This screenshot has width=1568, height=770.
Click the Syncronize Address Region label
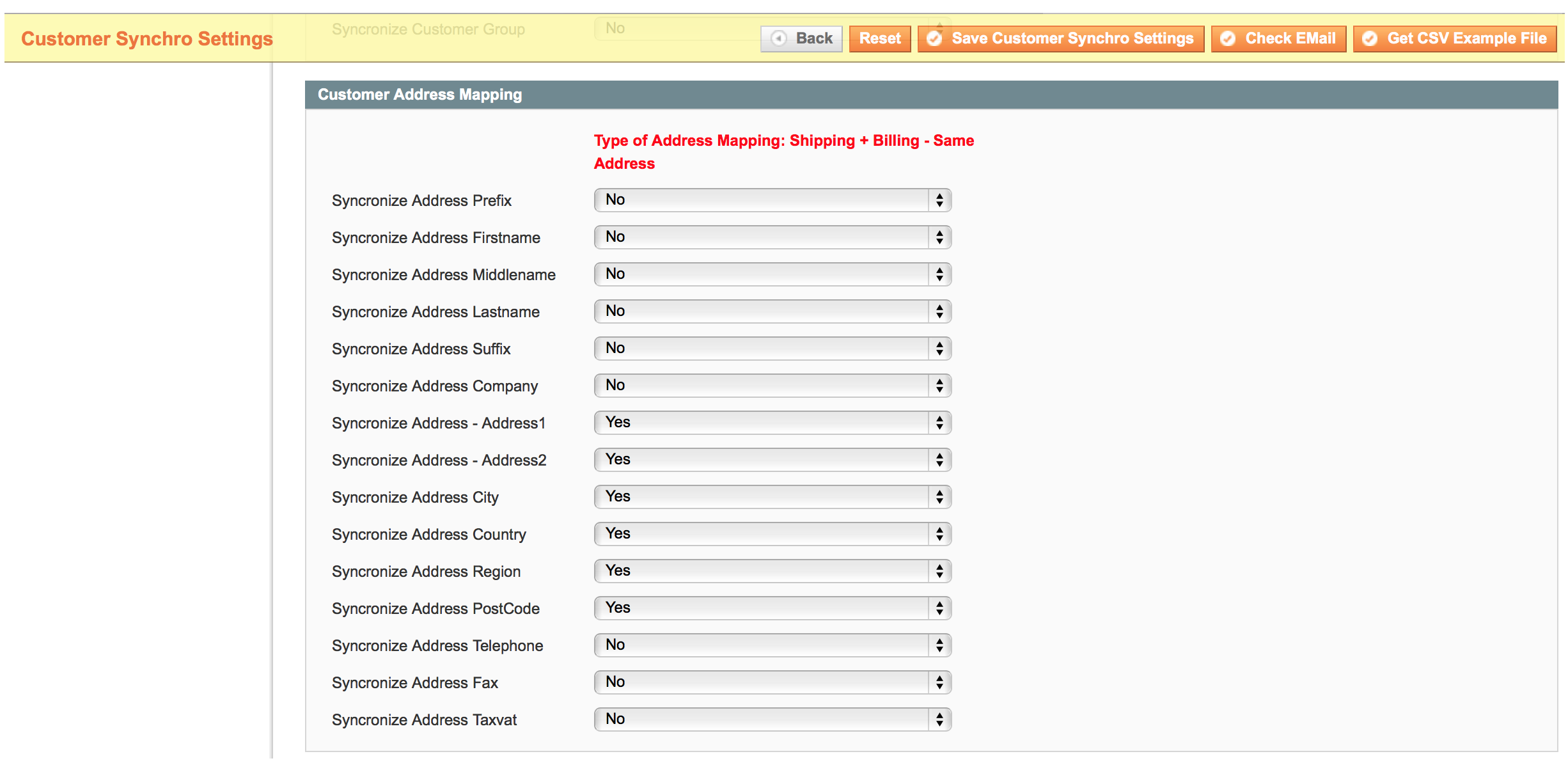426,572
